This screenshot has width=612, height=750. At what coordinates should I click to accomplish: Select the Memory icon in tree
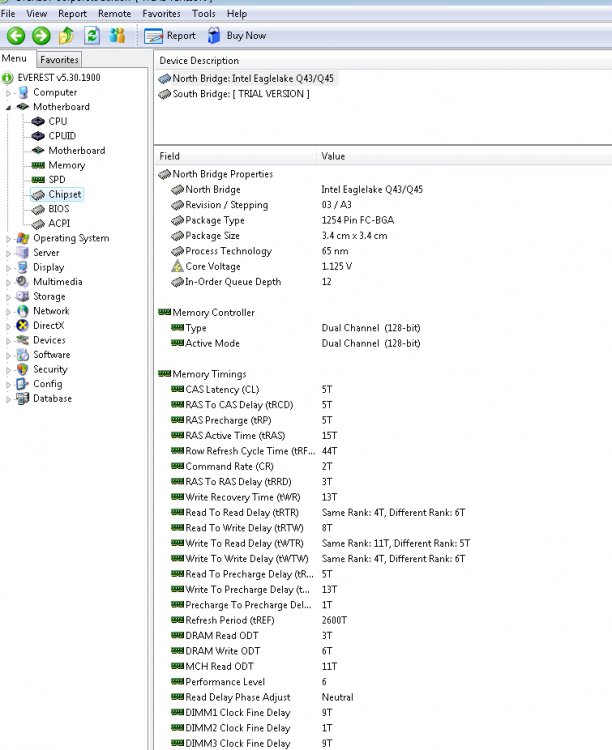click(x=38, y=165)
